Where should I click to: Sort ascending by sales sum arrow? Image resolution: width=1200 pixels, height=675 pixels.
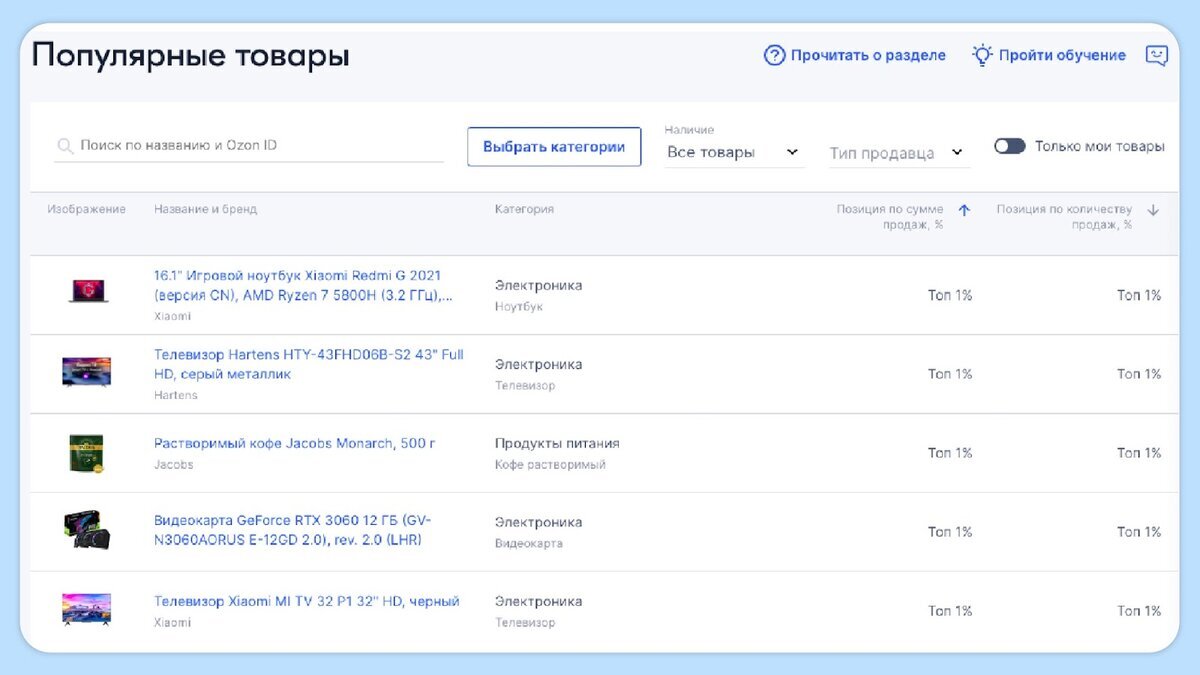pyautogui.click(x=964, y=210)
